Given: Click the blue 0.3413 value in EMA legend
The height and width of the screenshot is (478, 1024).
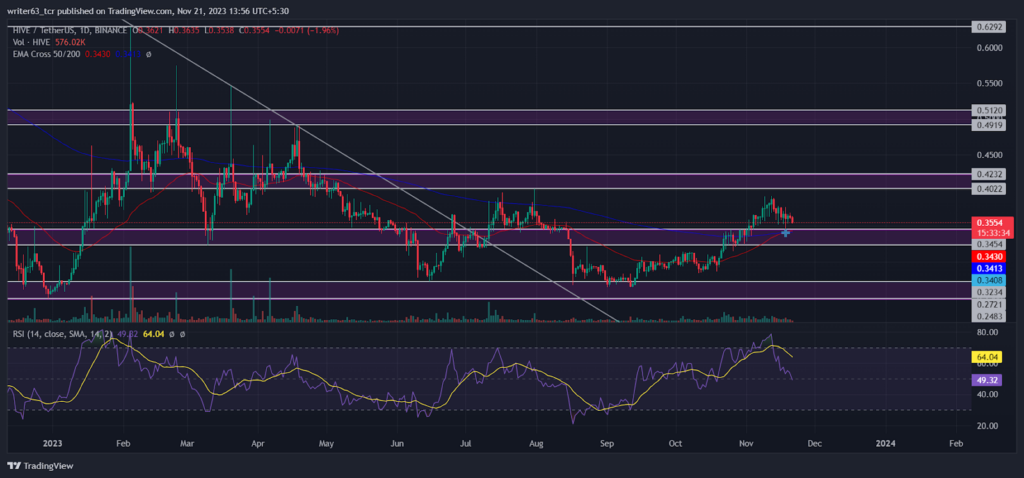Looking at the screenshot, I should 127,54.
